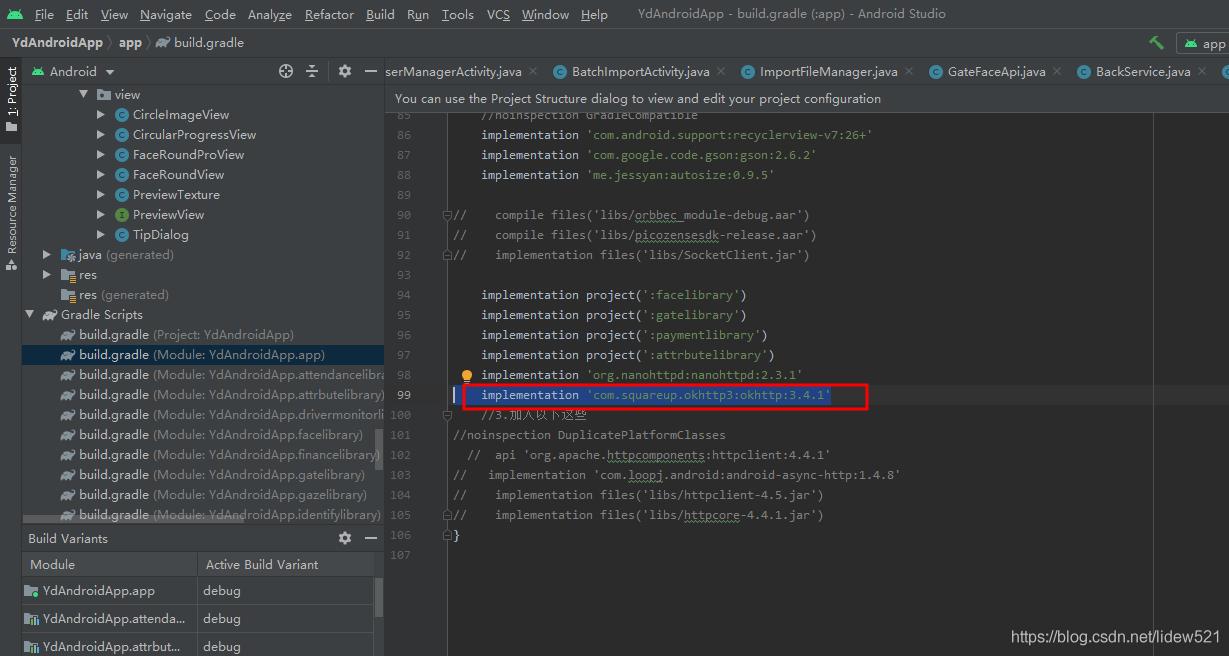Click the locate/scroll-from-source target icon

click(x=286, y=71)
